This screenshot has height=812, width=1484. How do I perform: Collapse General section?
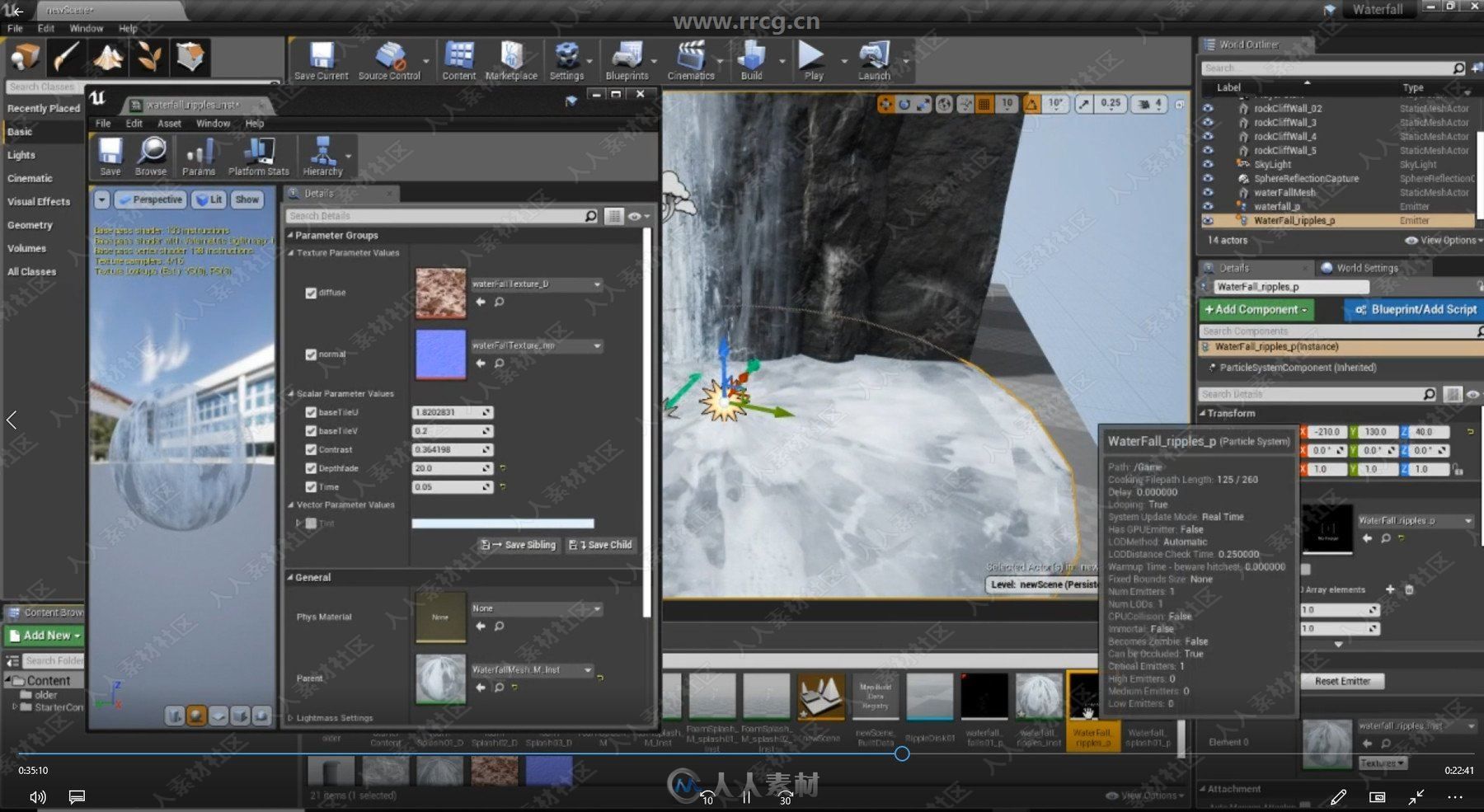(290, 578)
